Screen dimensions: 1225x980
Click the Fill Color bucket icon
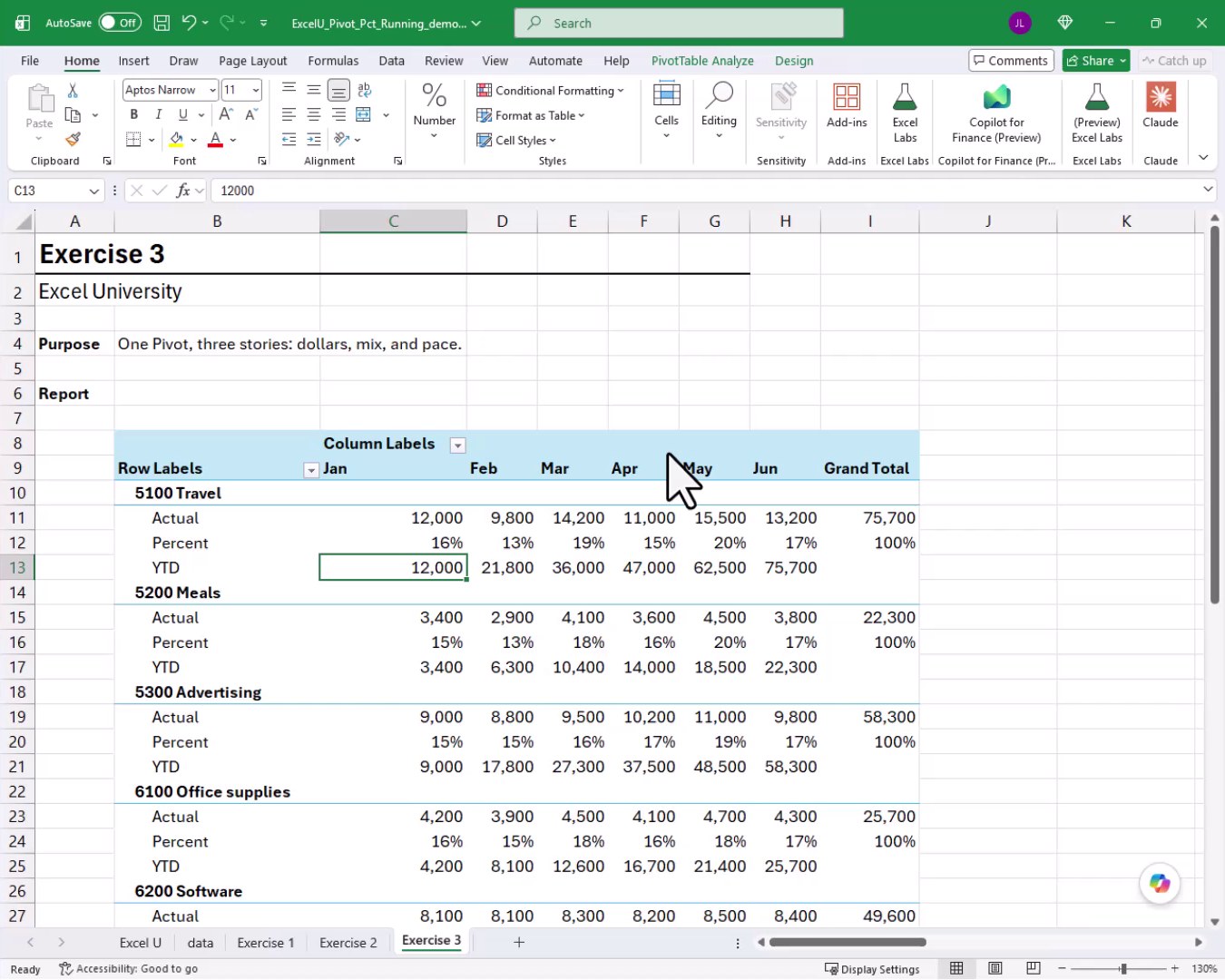tap(176, 140)
